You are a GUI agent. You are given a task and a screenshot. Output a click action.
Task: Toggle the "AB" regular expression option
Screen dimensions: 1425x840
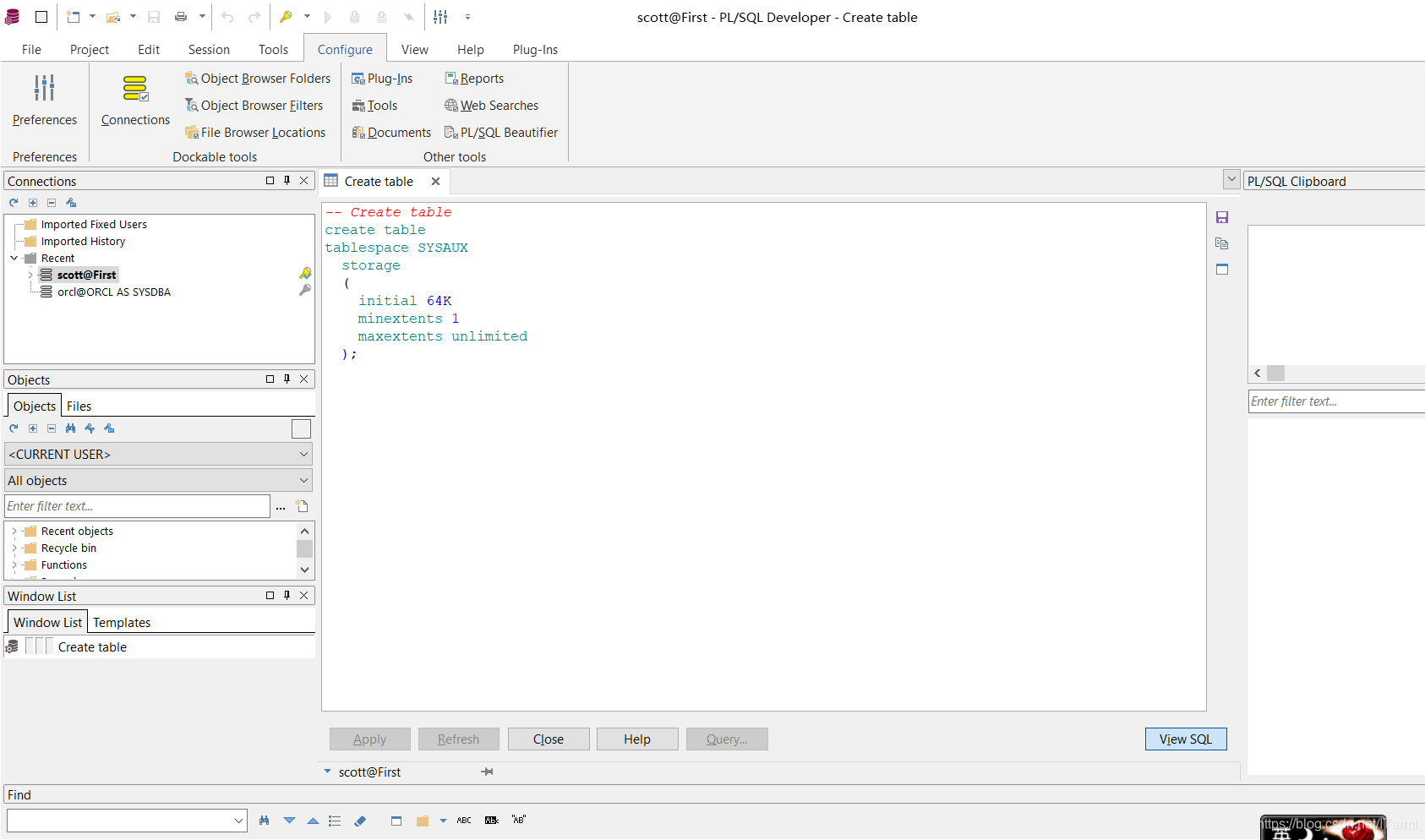[519, 820]
